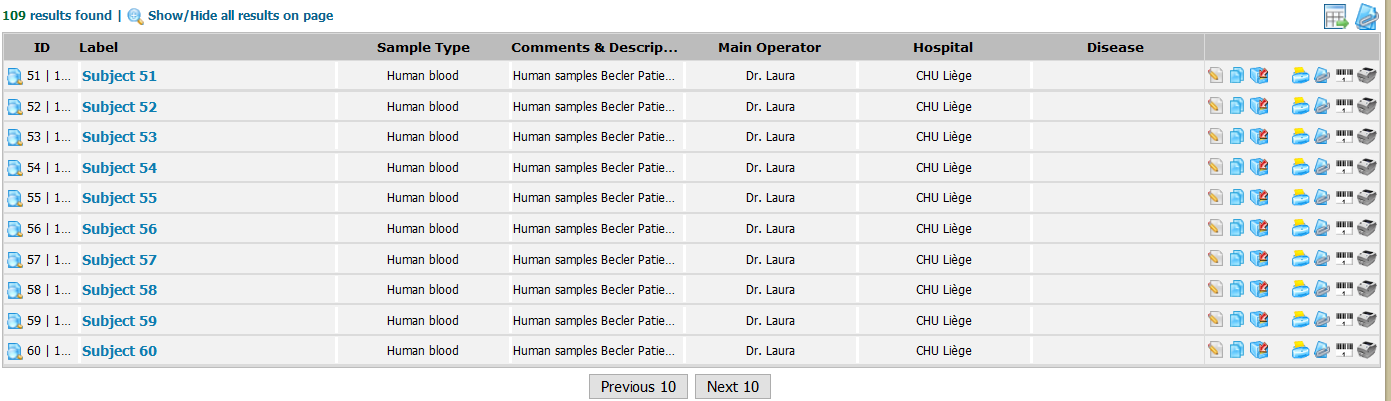Click the export table icon at top right
Screen dimensions: 1391x401
coord(1335,16)
